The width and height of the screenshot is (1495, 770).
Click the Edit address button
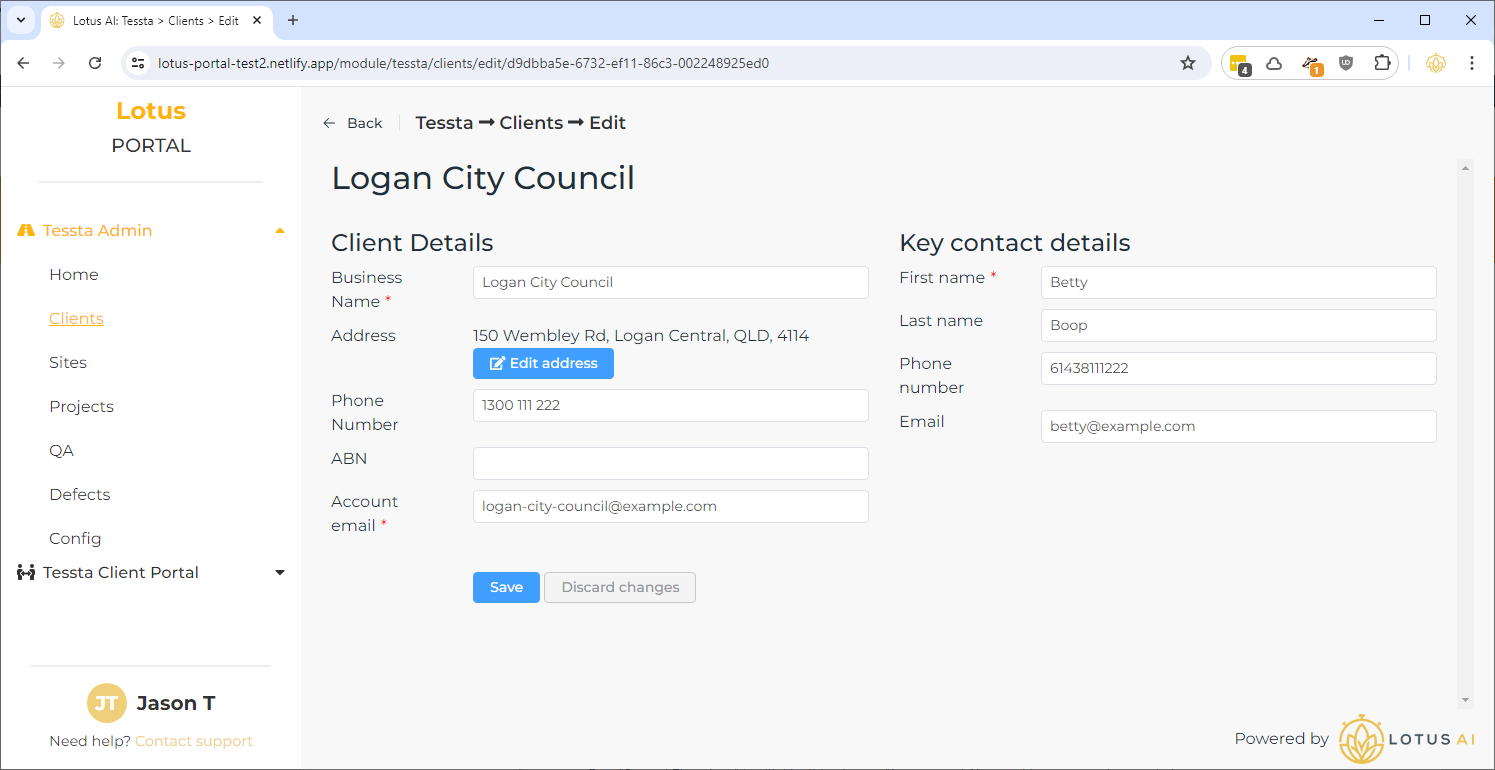click(x=543, y=364)
